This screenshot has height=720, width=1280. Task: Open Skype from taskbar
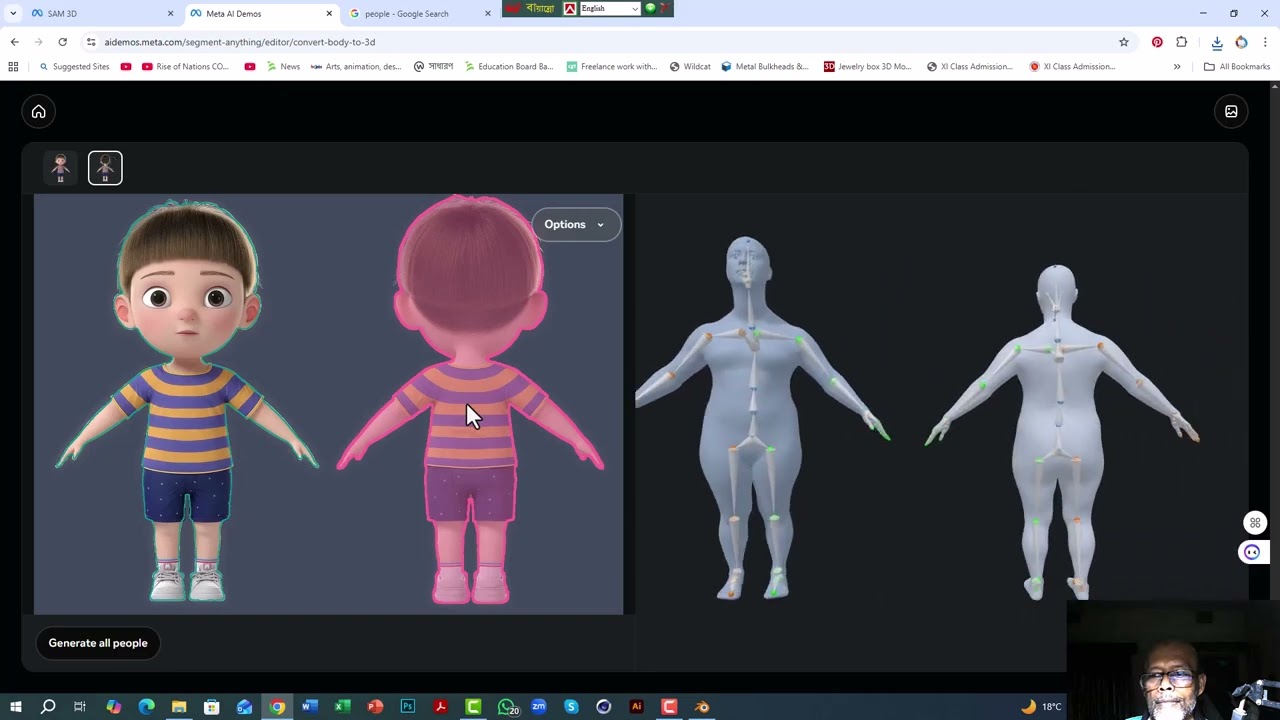[571, 707]
